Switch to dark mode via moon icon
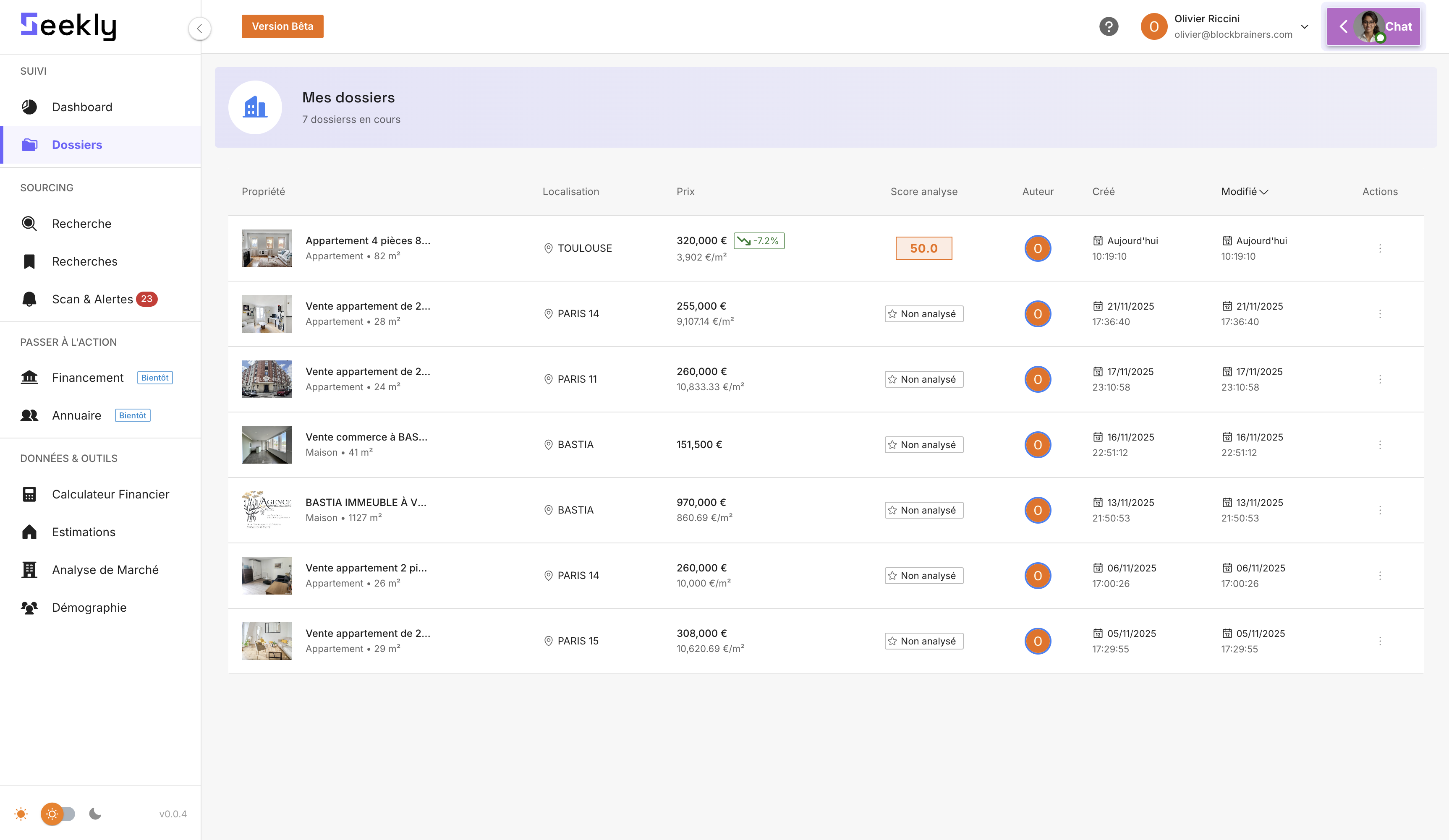Image resolution: width=1449 pixels, height=840 pixels. [94, 814]
